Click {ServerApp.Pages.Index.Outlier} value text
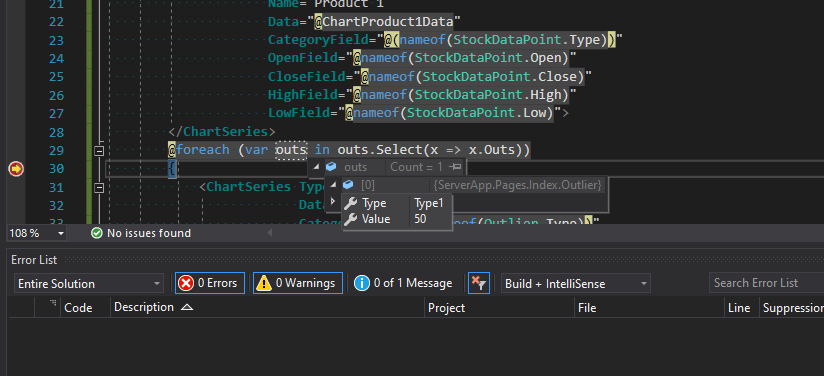824x376 pixels. click(518, 185)
